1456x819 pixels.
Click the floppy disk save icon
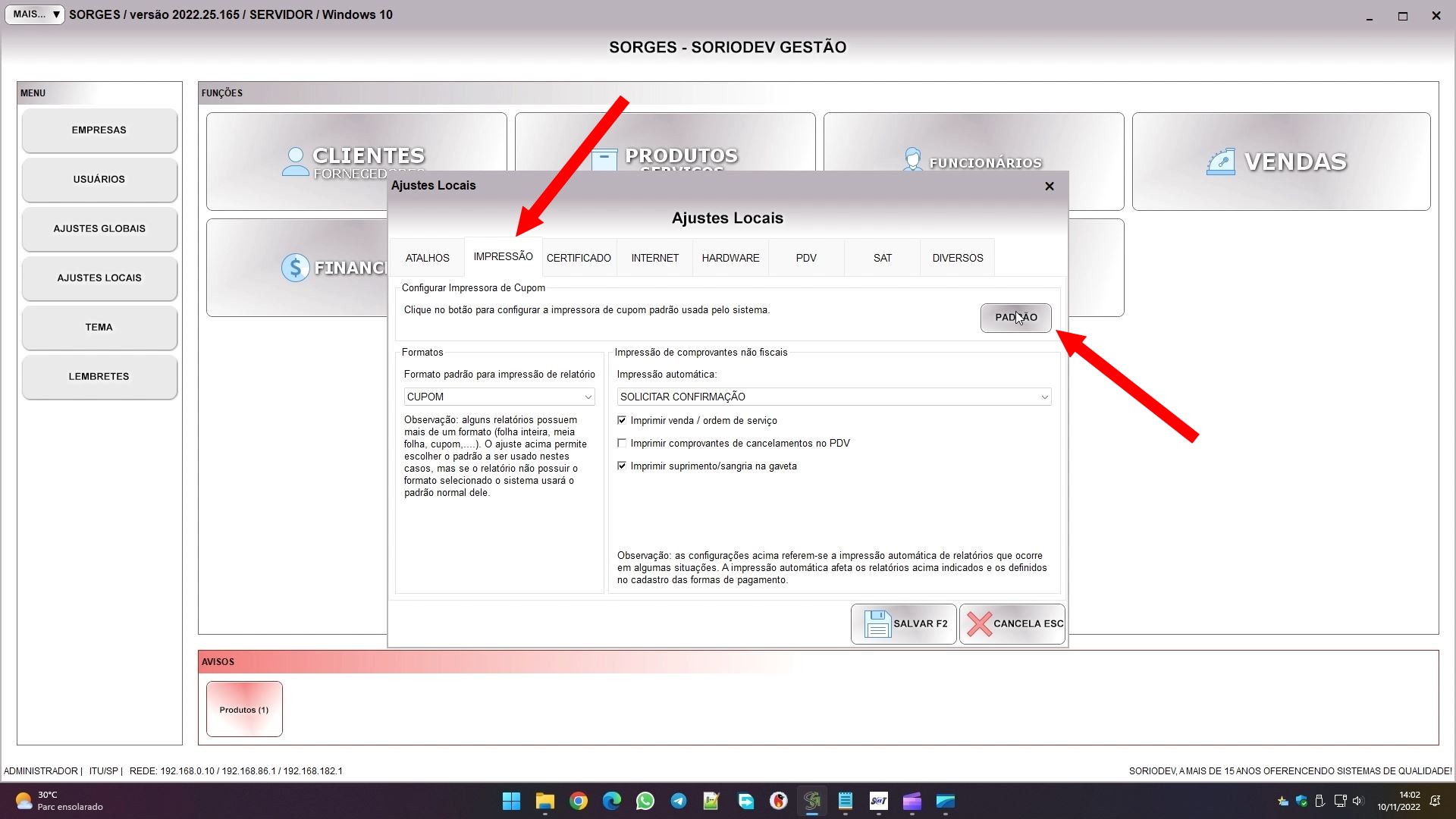(x=877, y=624)
